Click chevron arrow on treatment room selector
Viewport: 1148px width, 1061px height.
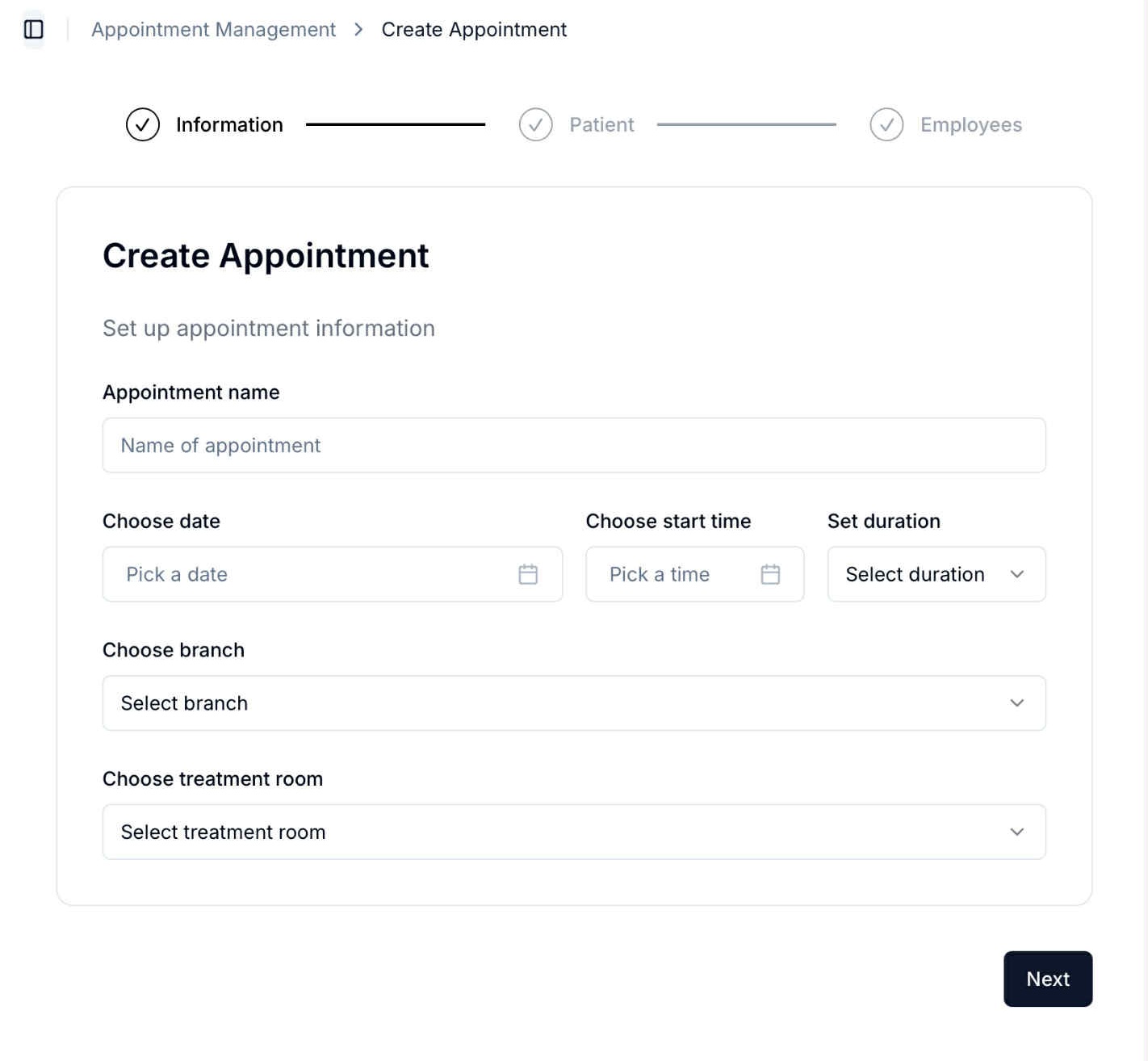click(x=1016, y=832)
